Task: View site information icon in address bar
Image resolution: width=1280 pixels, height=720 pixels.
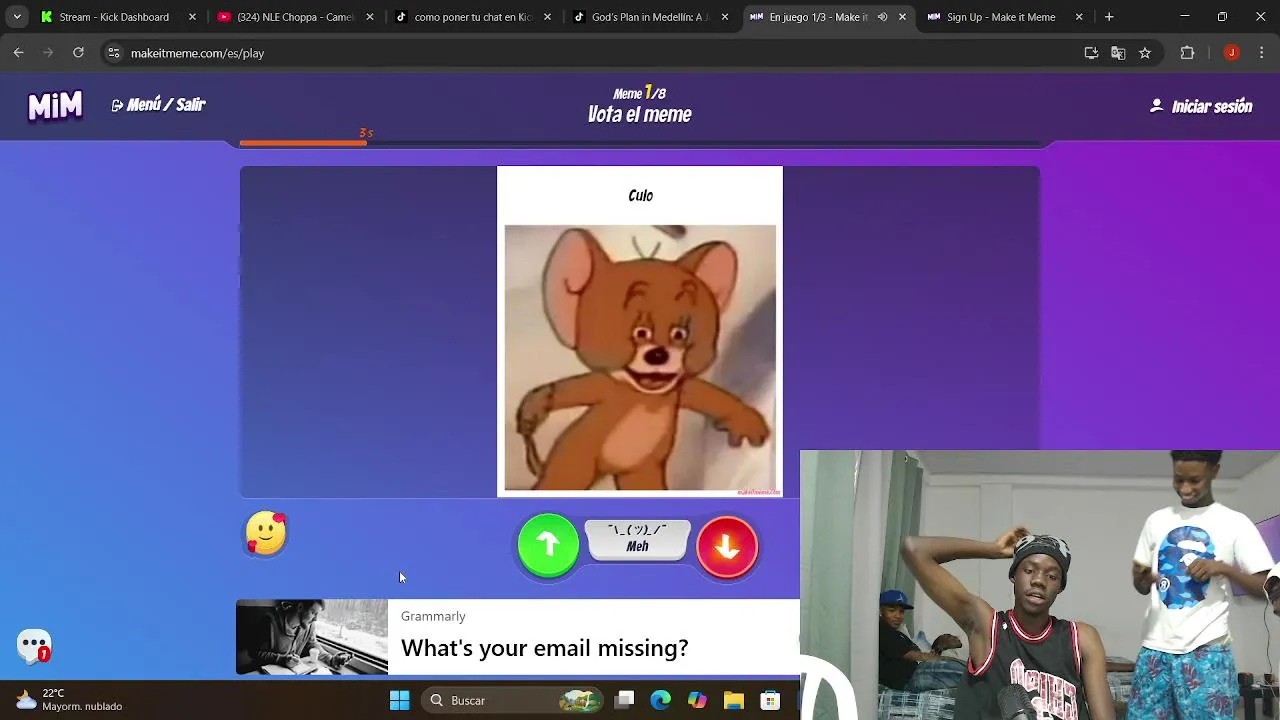Action: tap(114, 53)
